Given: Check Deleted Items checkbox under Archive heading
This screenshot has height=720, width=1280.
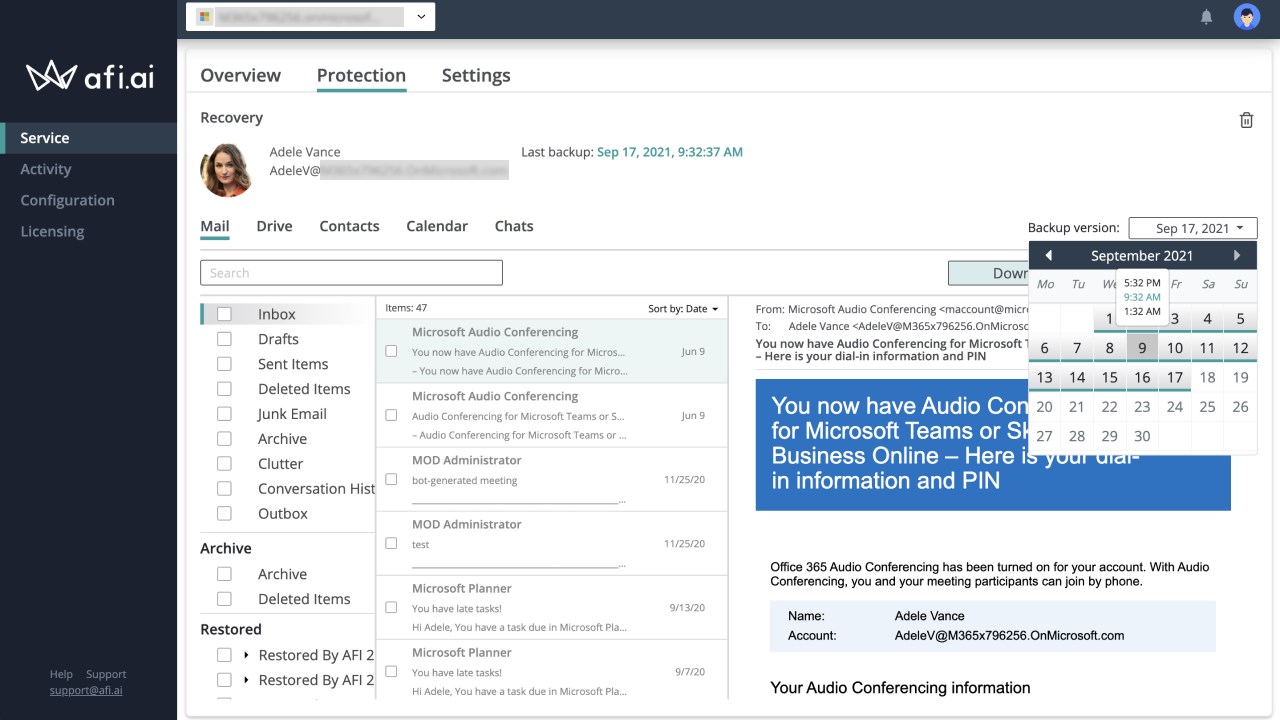Looking at the screenshot, I should point(224,599).
